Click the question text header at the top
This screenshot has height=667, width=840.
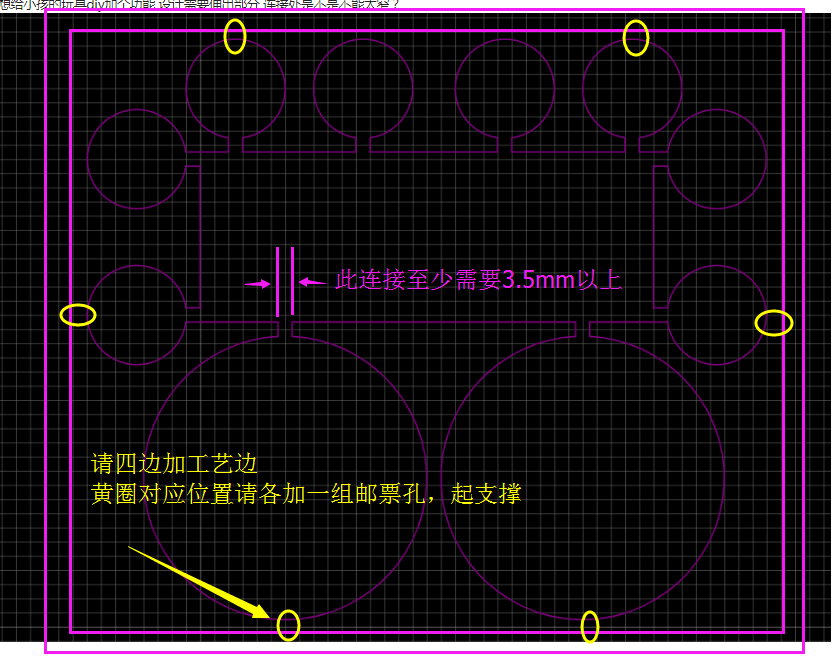coord(200,4)
